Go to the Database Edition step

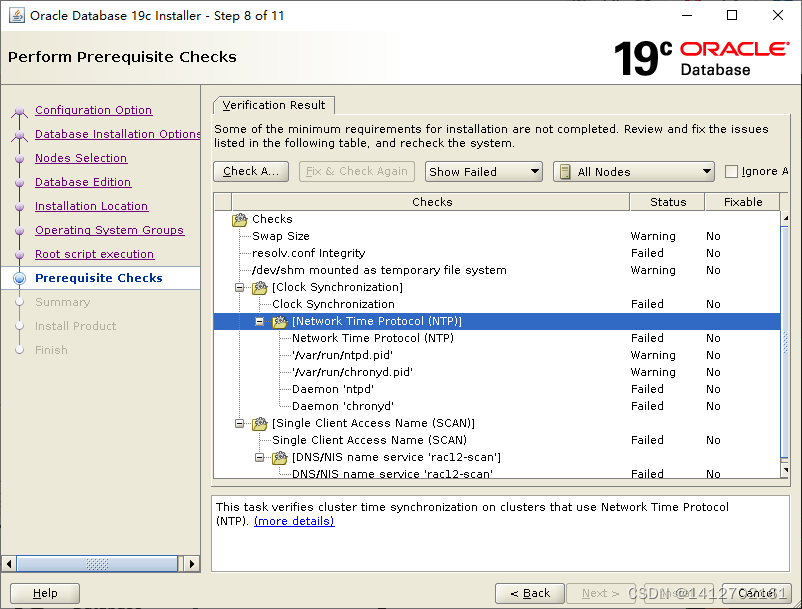point(83,183)
